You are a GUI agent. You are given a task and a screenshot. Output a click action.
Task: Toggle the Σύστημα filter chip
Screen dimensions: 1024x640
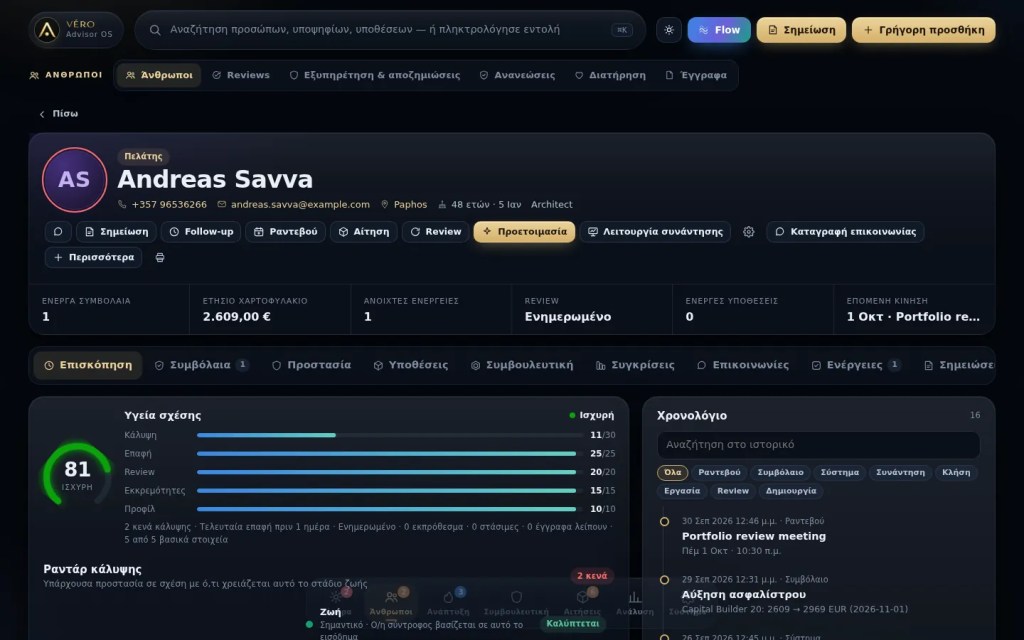(x=839, y=472)
